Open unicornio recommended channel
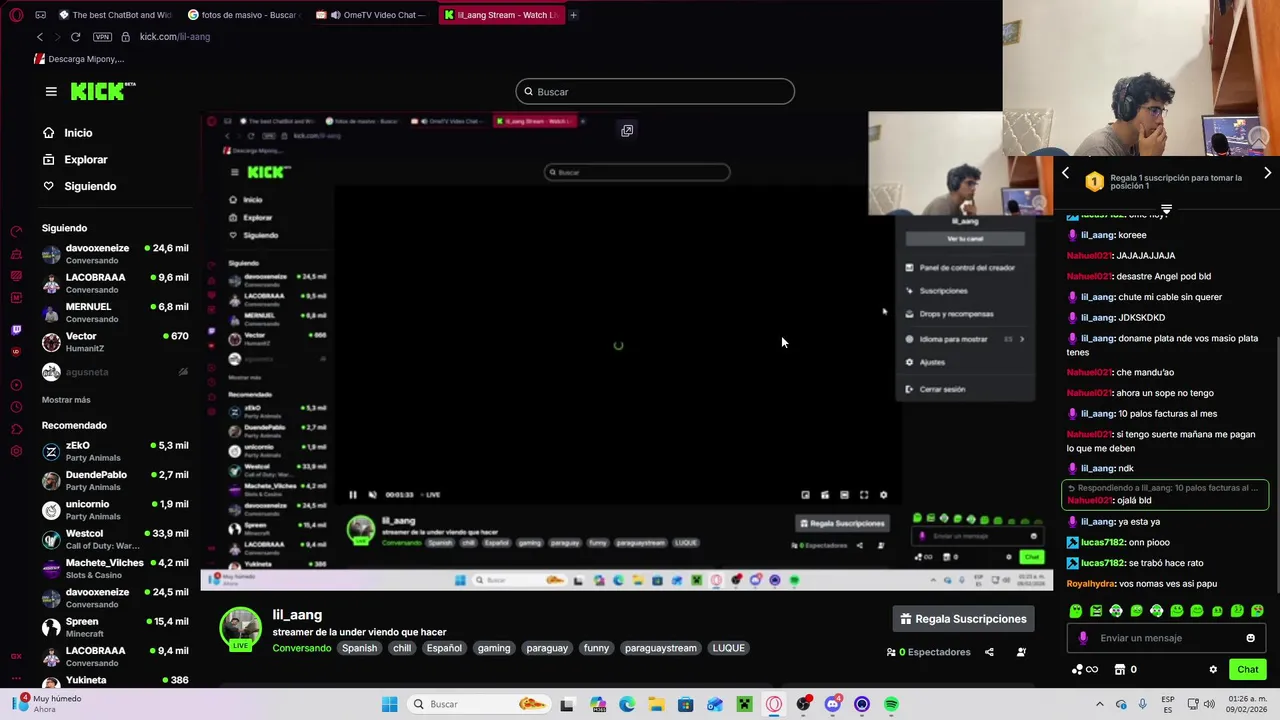This screenshot has width=1280, height=720. 115,510
